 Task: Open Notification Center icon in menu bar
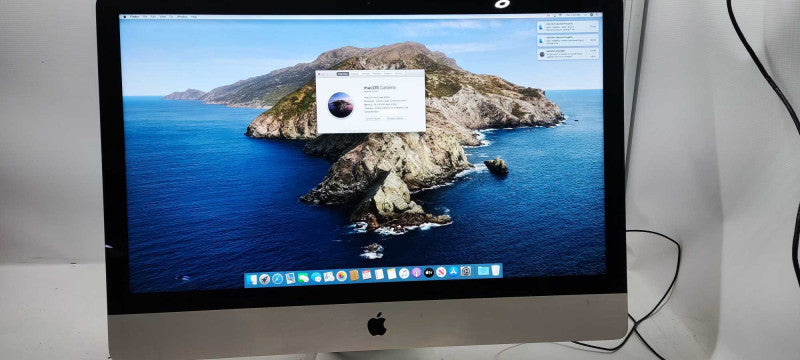tap(597, 15)
